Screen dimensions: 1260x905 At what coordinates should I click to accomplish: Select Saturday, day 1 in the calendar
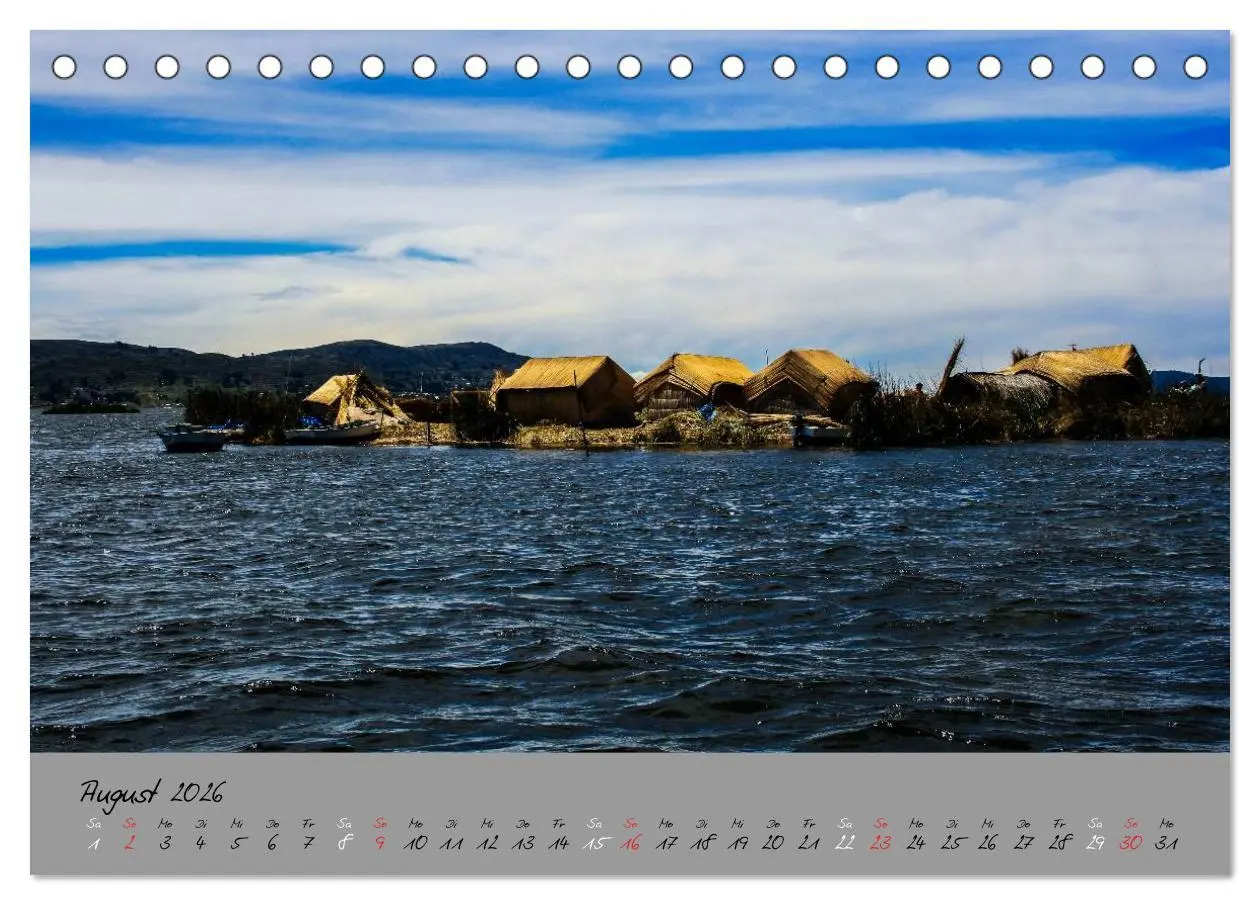[94, 843]
